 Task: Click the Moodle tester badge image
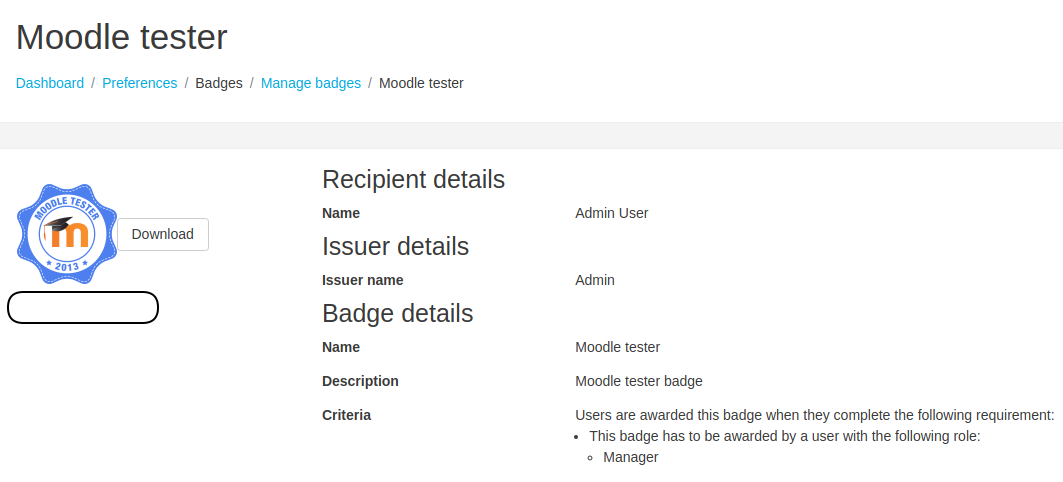point(67,234)
